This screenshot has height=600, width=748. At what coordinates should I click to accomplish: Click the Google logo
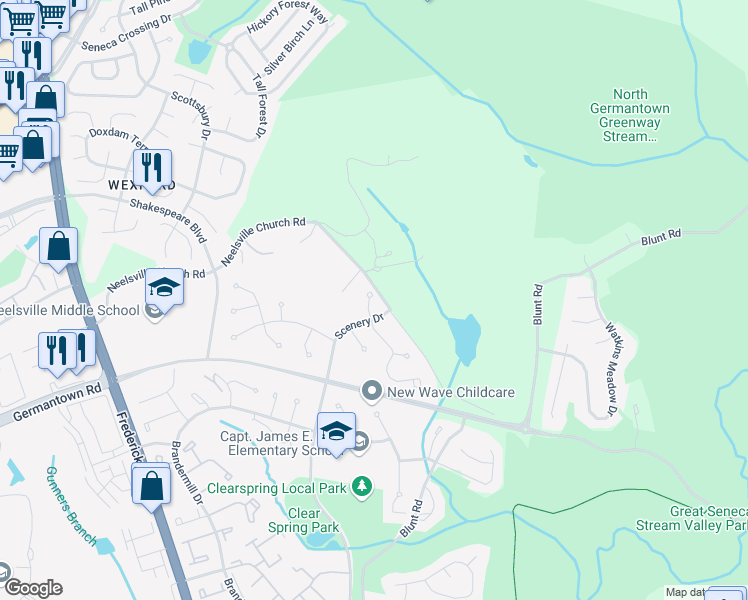[33, 588]
